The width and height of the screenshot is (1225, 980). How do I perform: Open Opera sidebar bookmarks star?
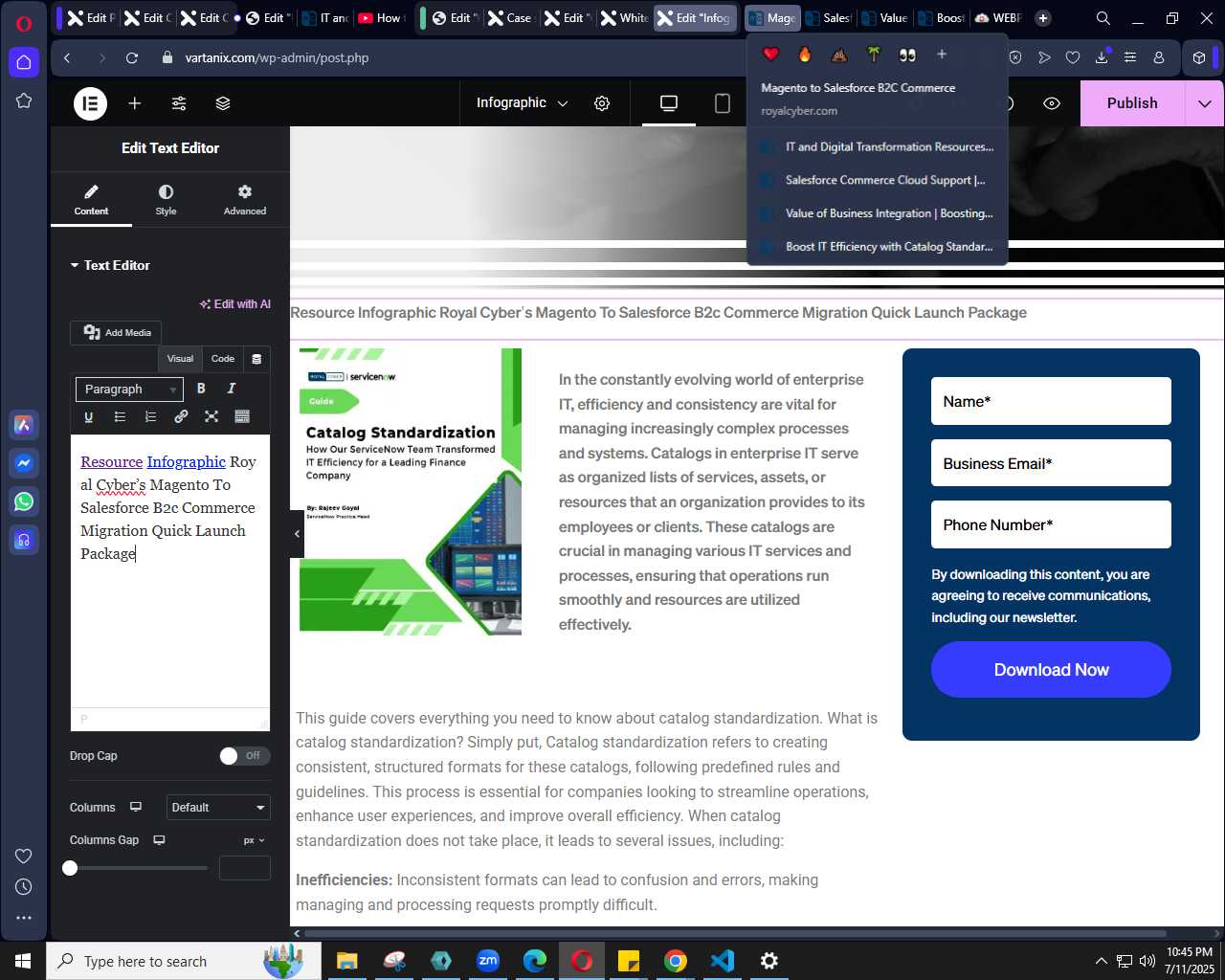click(24, 100)
